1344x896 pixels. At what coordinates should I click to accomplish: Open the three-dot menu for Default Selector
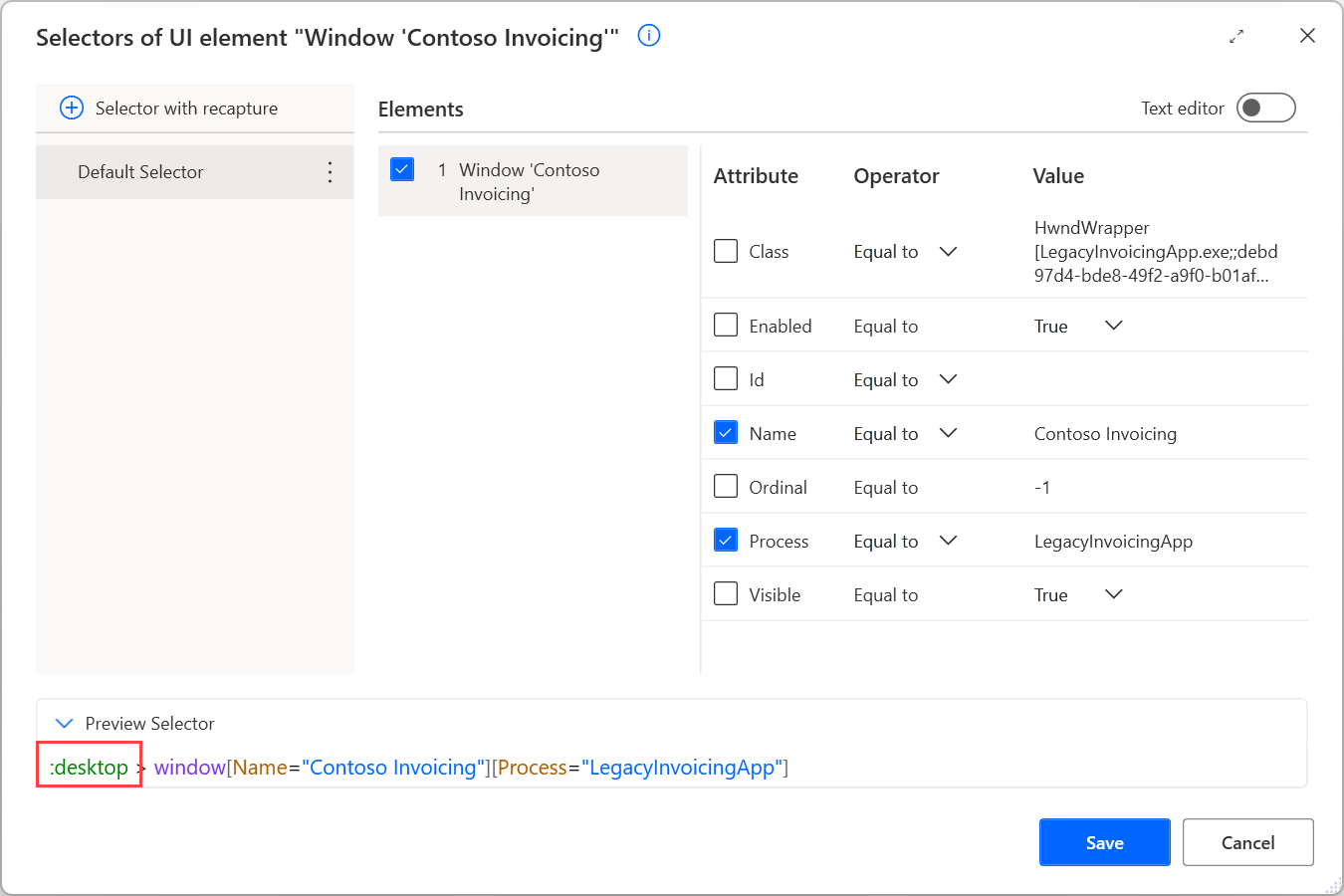(x=330, y=172)
